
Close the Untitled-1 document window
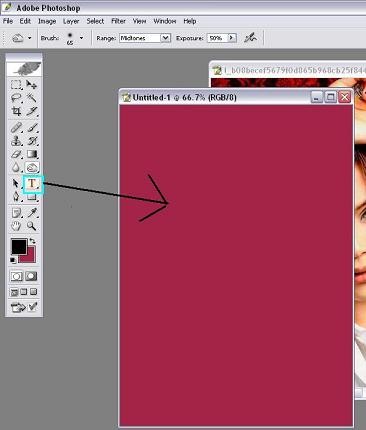click(344, 97)
